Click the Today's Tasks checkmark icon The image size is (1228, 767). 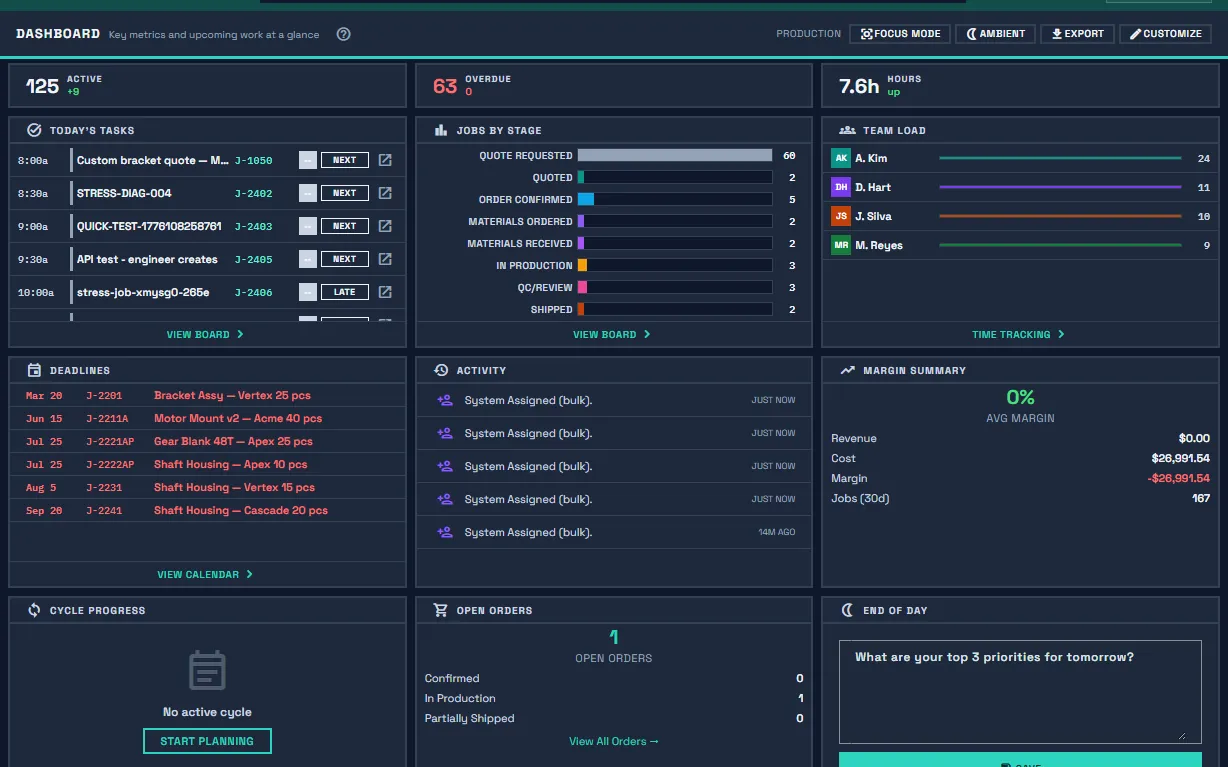[34, 130]
